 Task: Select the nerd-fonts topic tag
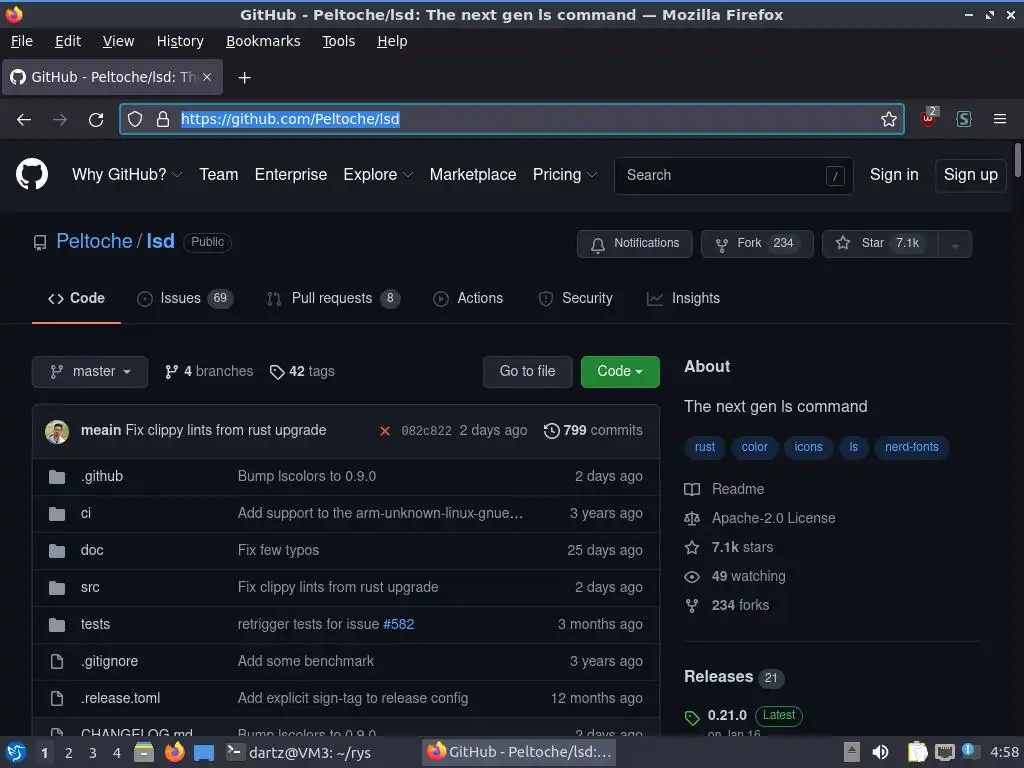[x=912, y=447]
